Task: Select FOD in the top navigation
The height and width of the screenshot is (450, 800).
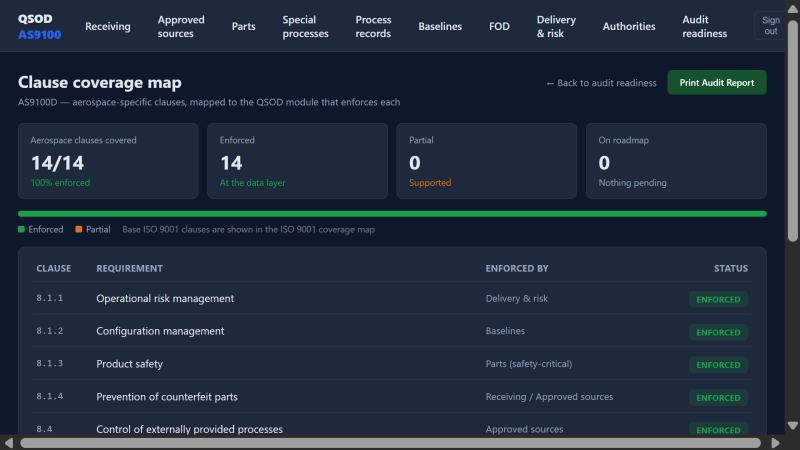Action: [499, 27]
